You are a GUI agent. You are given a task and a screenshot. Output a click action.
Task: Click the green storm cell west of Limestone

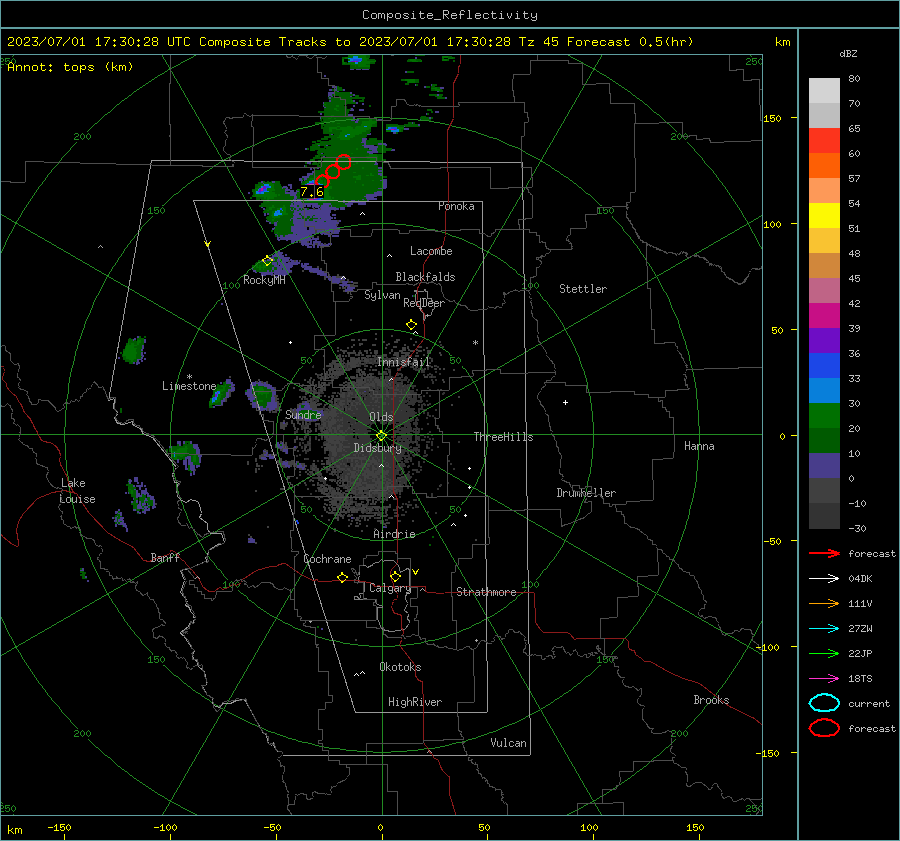click(x=134, y=350)
